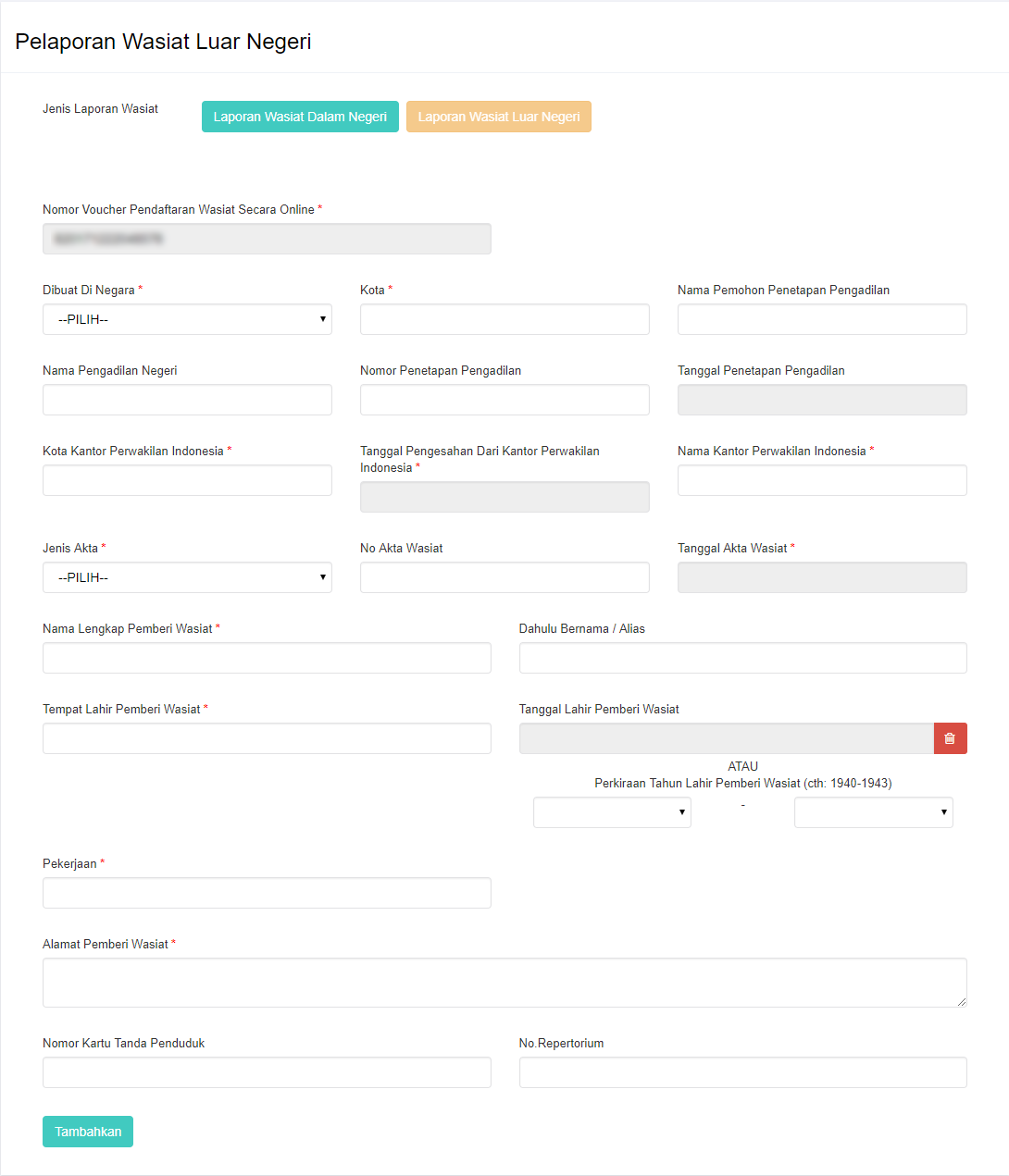Screen dimensions: 1009x1176
Task: Click the Nama Lengkap Pemberi Wasiat field
Action: (267, 658)
